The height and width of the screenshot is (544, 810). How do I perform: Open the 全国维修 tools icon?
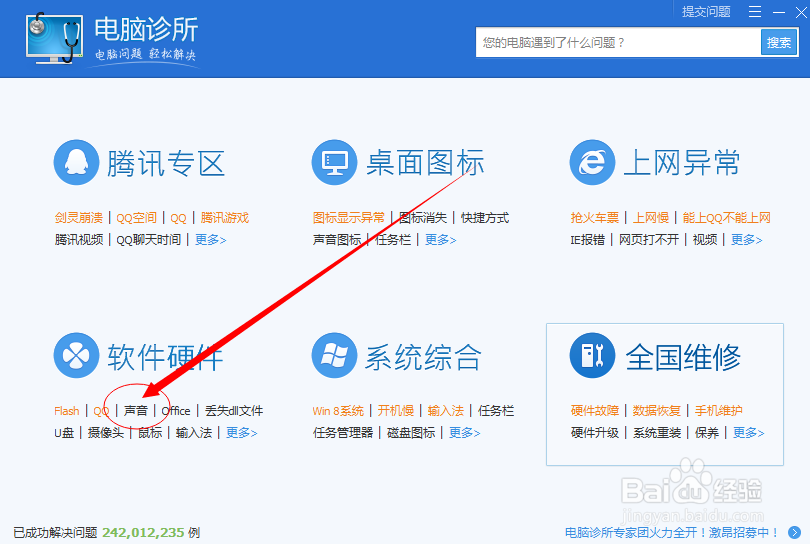coord(592,355)
